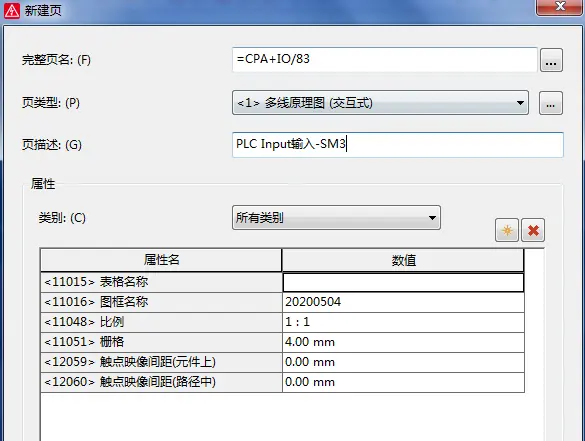
Task: Click the EPLAN application icon in title bar
Action: pos(12,10)
